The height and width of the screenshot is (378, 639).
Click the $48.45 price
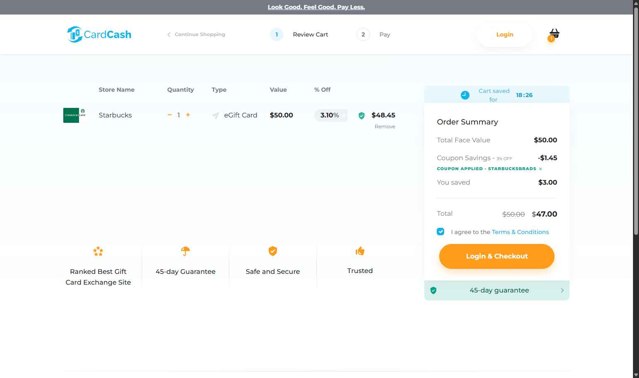click(x=383, y=115)
